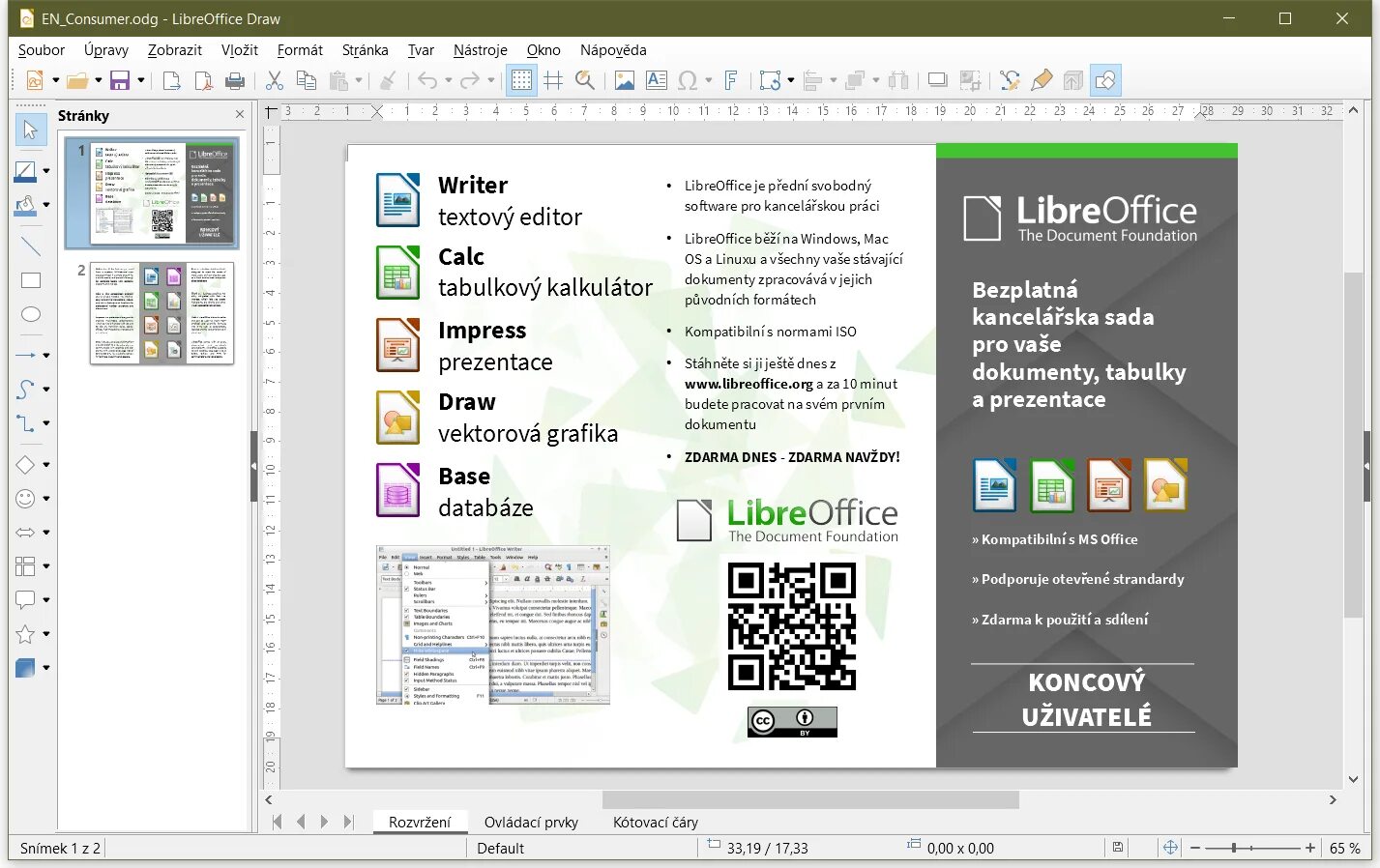Open the Nástroje menu

click(x=480, y=50)
